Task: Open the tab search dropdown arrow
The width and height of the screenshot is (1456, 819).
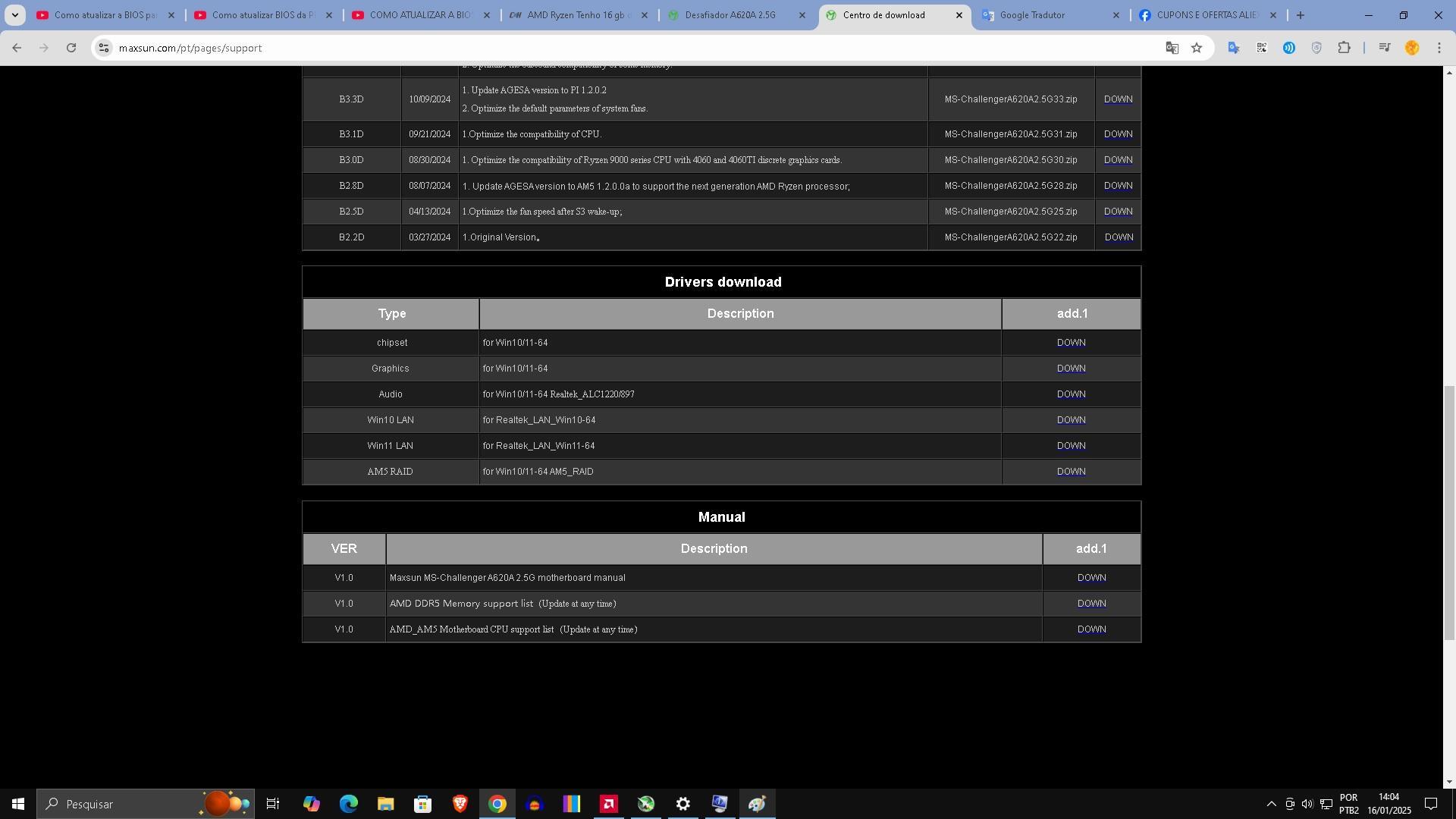Action: tap(14, 15)
